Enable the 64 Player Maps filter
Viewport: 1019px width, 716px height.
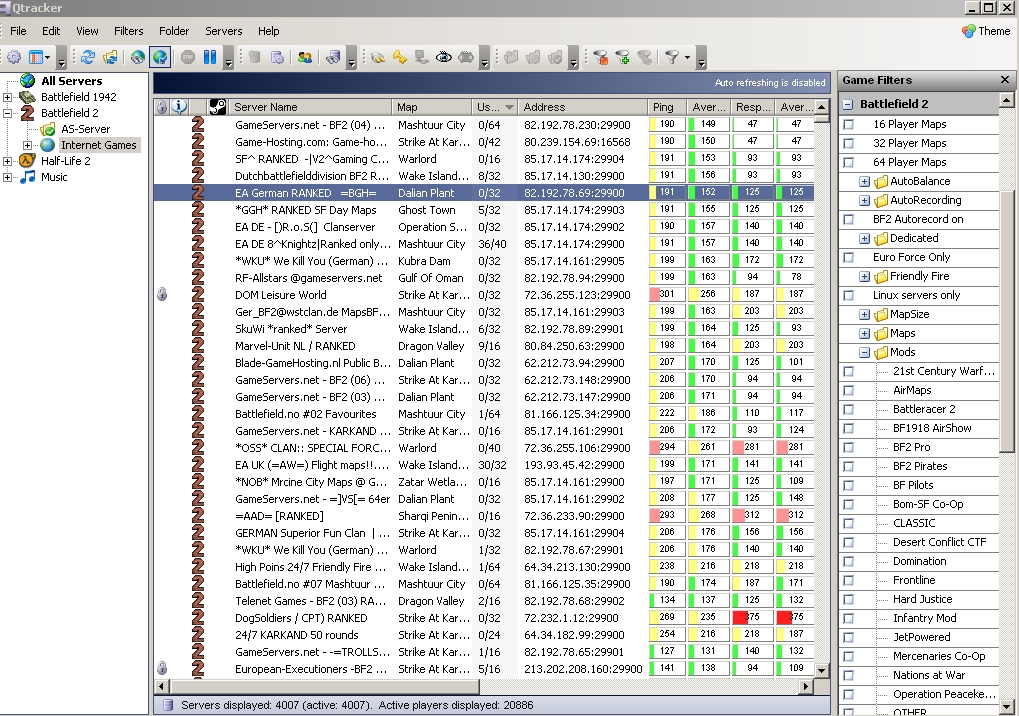tap(849, 162)
